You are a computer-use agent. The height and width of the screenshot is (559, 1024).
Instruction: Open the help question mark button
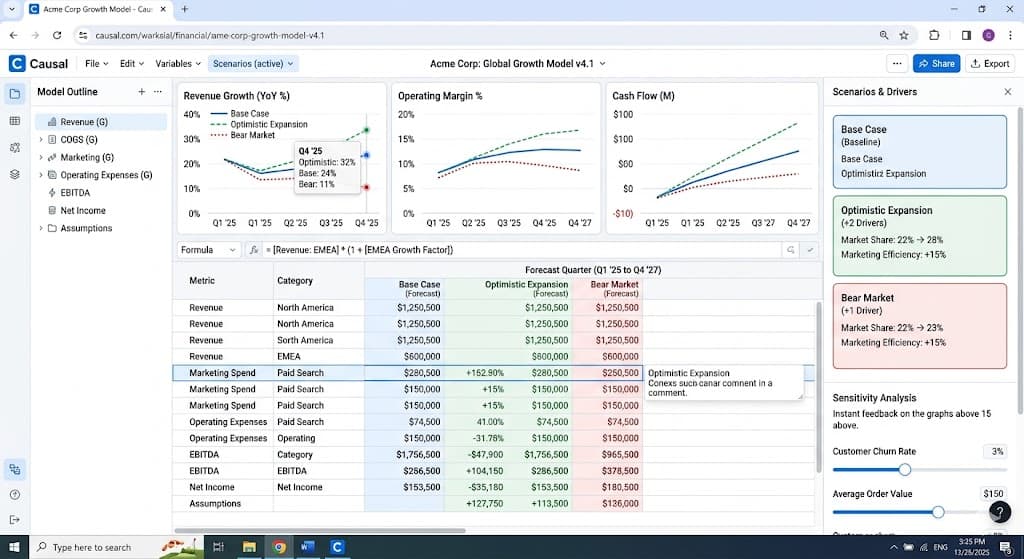point(1000,512)
